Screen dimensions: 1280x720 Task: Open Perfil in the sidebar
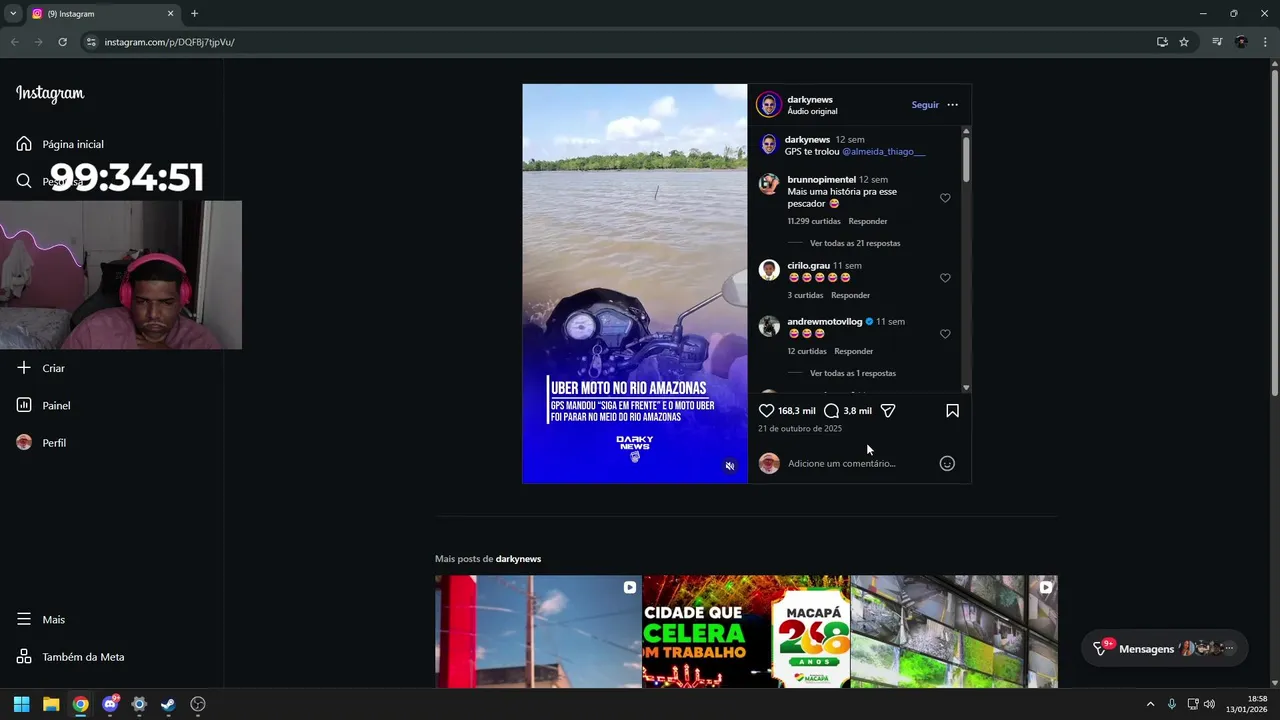41,443
